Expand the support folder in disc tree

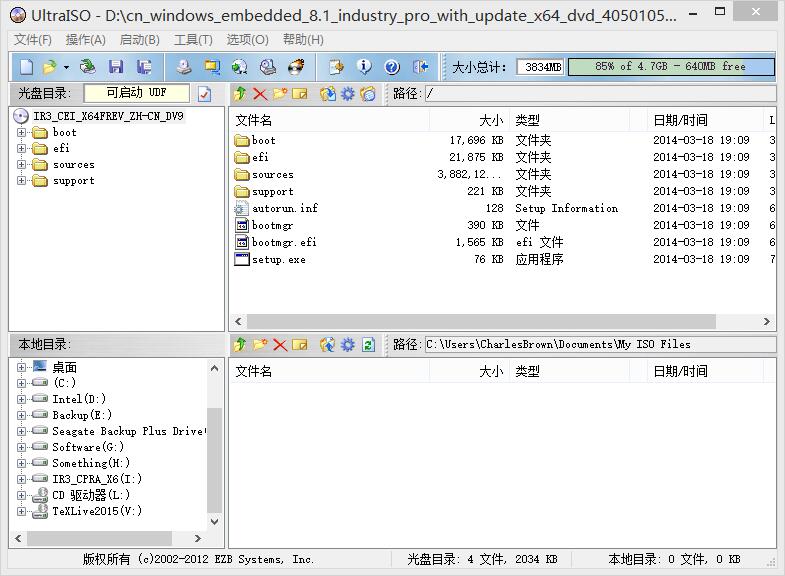click(x=21, y=181)
